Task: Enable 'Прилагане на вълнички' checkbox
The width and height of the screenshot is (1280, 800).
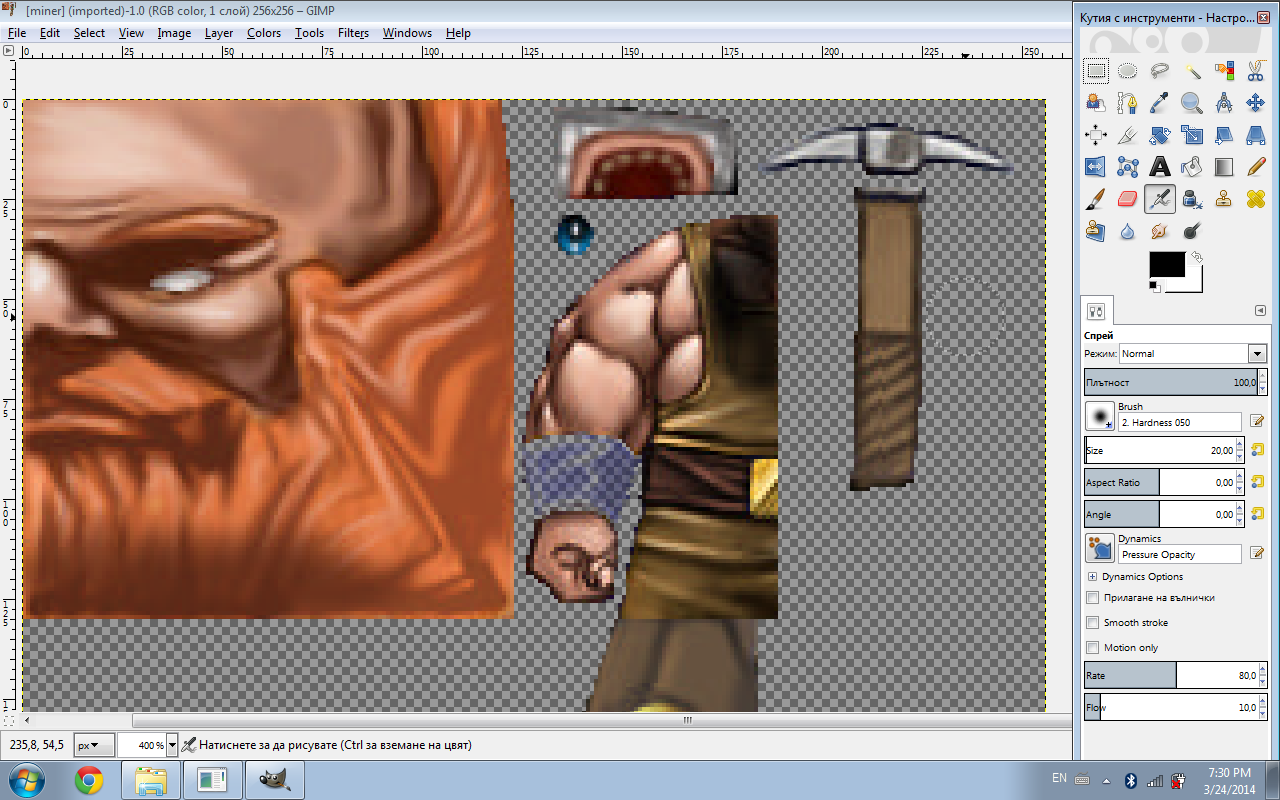Action: [x=1093, y=597]
